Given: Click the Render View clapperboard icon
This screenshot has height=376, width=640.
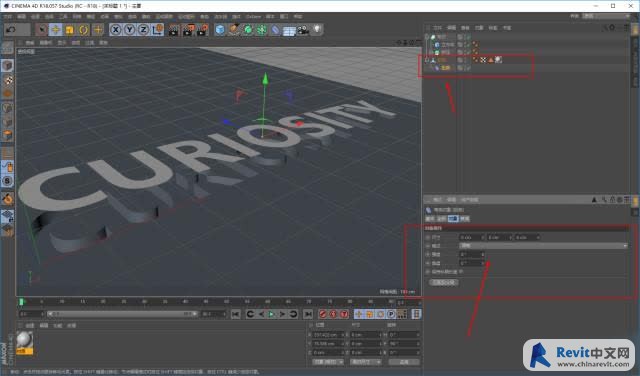Looking at the screenshot, I should pos(173,30).
